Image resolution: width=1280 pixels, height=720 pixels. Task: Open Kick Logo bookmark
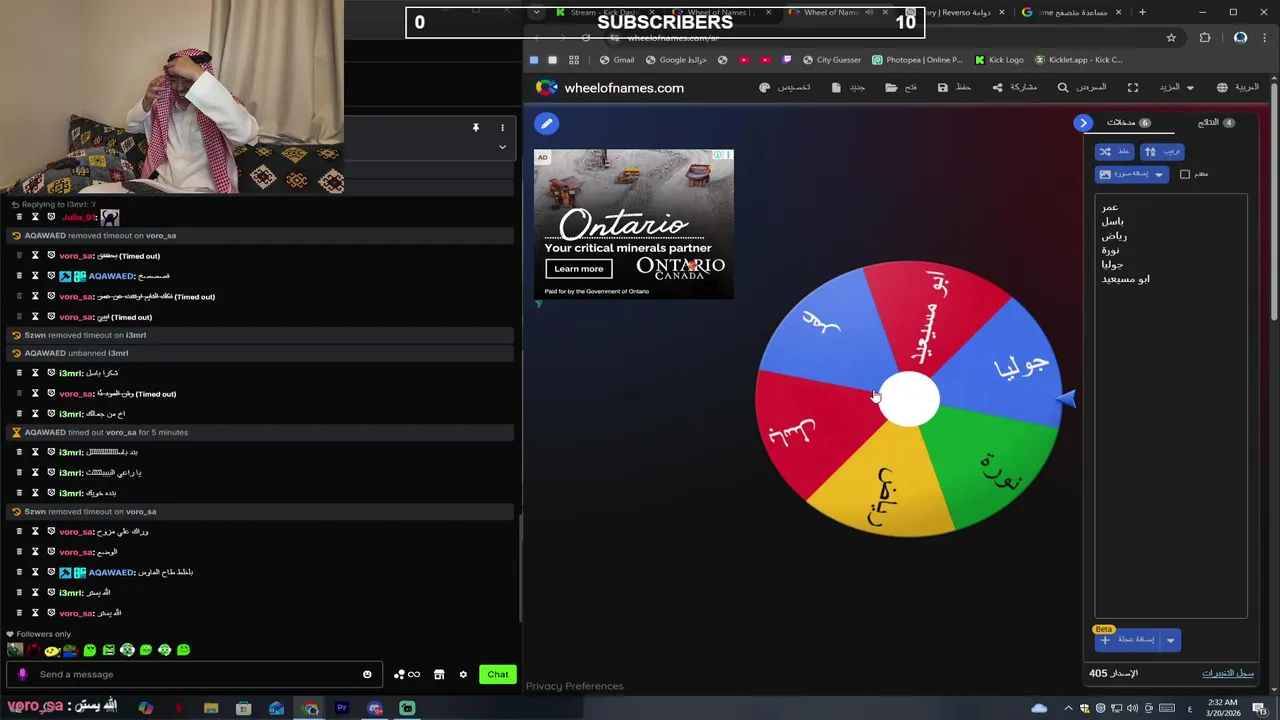999,60
